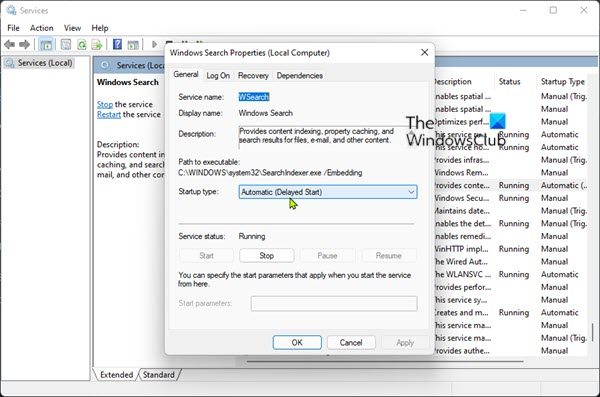Image resolution: width=600 pixels, height=397 pixels.
Task: Click the Description text box in dialog
Action: click(x=324, y=136)
